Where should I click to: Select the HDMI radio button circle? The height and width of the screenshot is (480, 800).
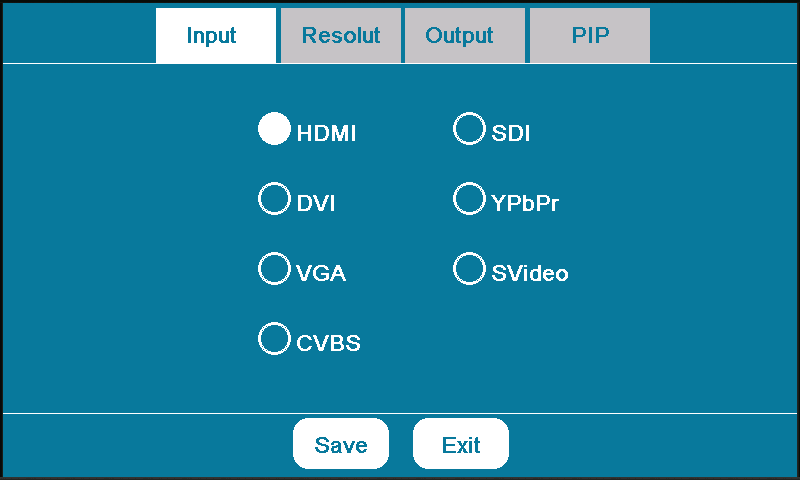click(274, 129)
